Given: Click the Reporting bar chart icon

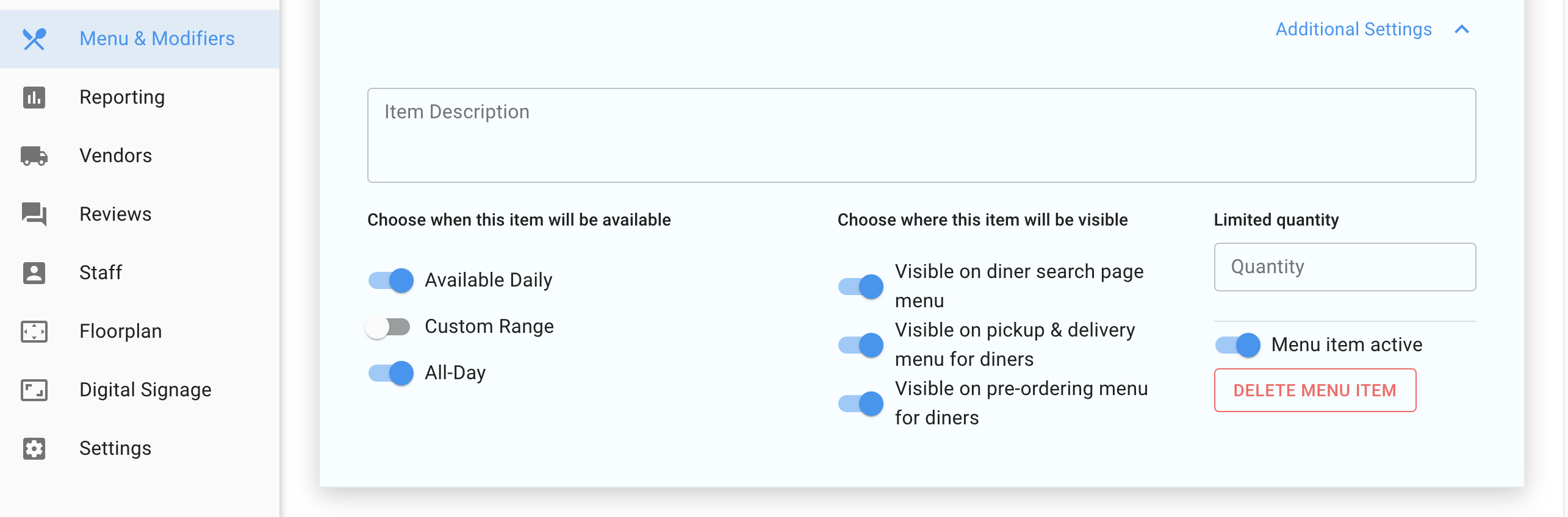Looking at the screenshot, I should [x=34, y=98].
